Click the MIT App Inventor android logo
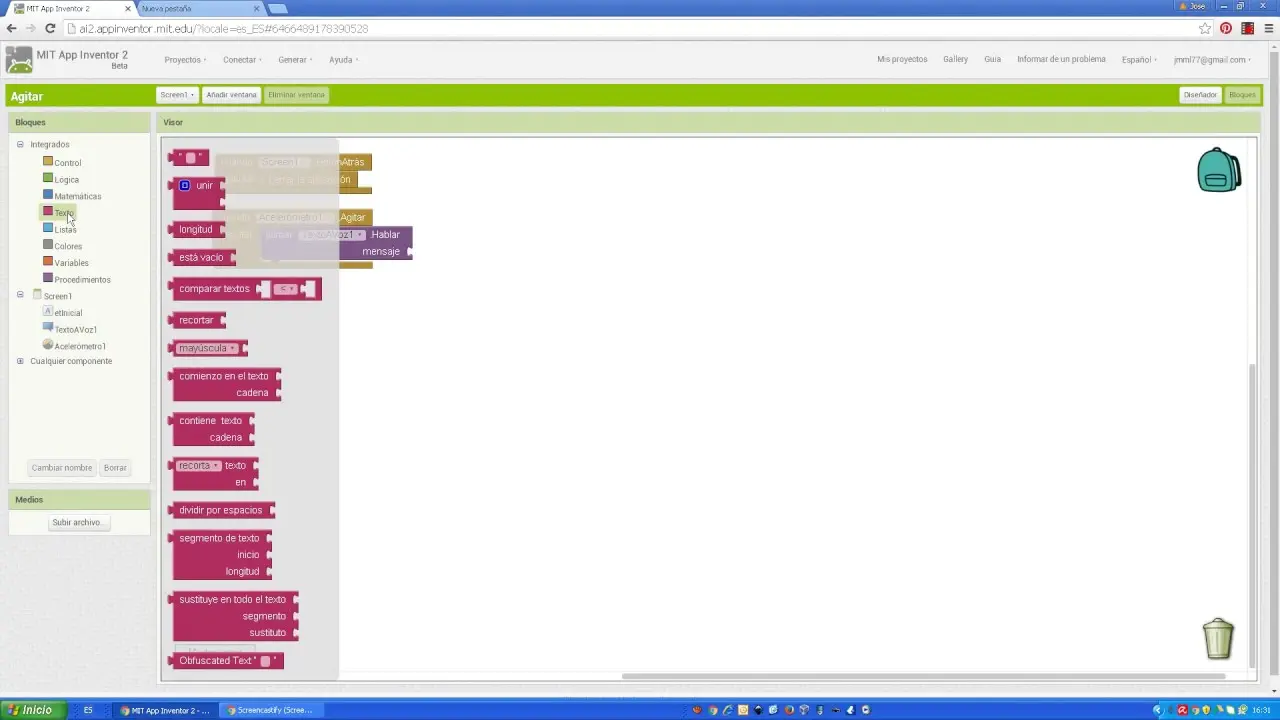1280x720 pixels. 19,60
